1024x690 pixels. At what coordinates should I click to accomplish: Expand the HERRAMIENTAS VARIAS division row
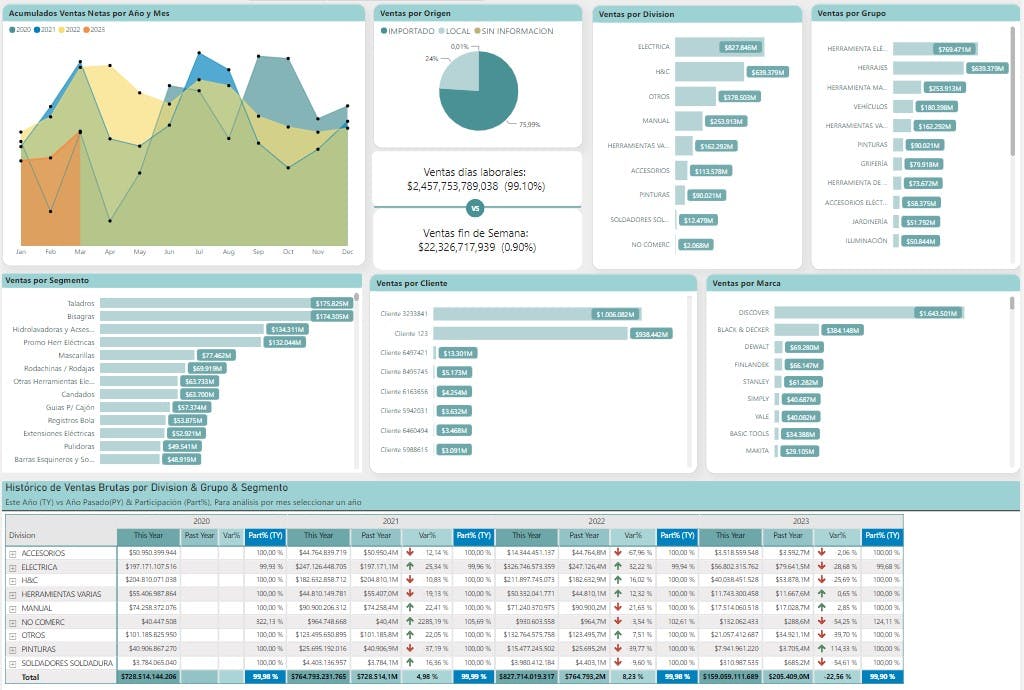tap(13, 595)
